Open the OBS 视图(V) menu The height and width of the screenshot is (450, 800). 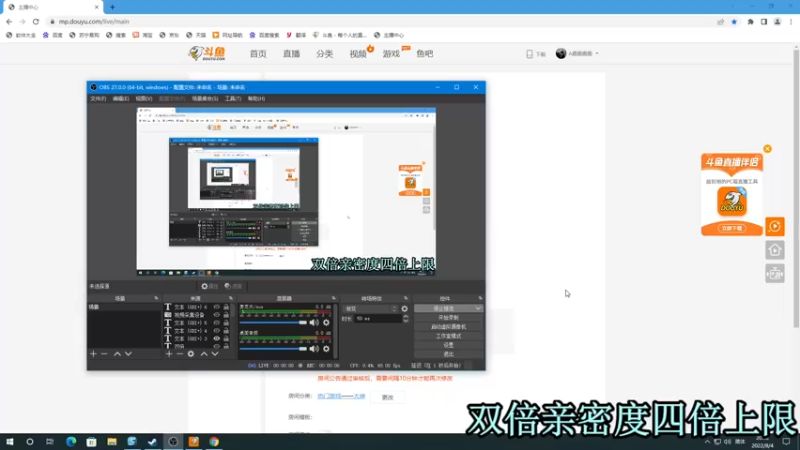(x=144, y=98)
